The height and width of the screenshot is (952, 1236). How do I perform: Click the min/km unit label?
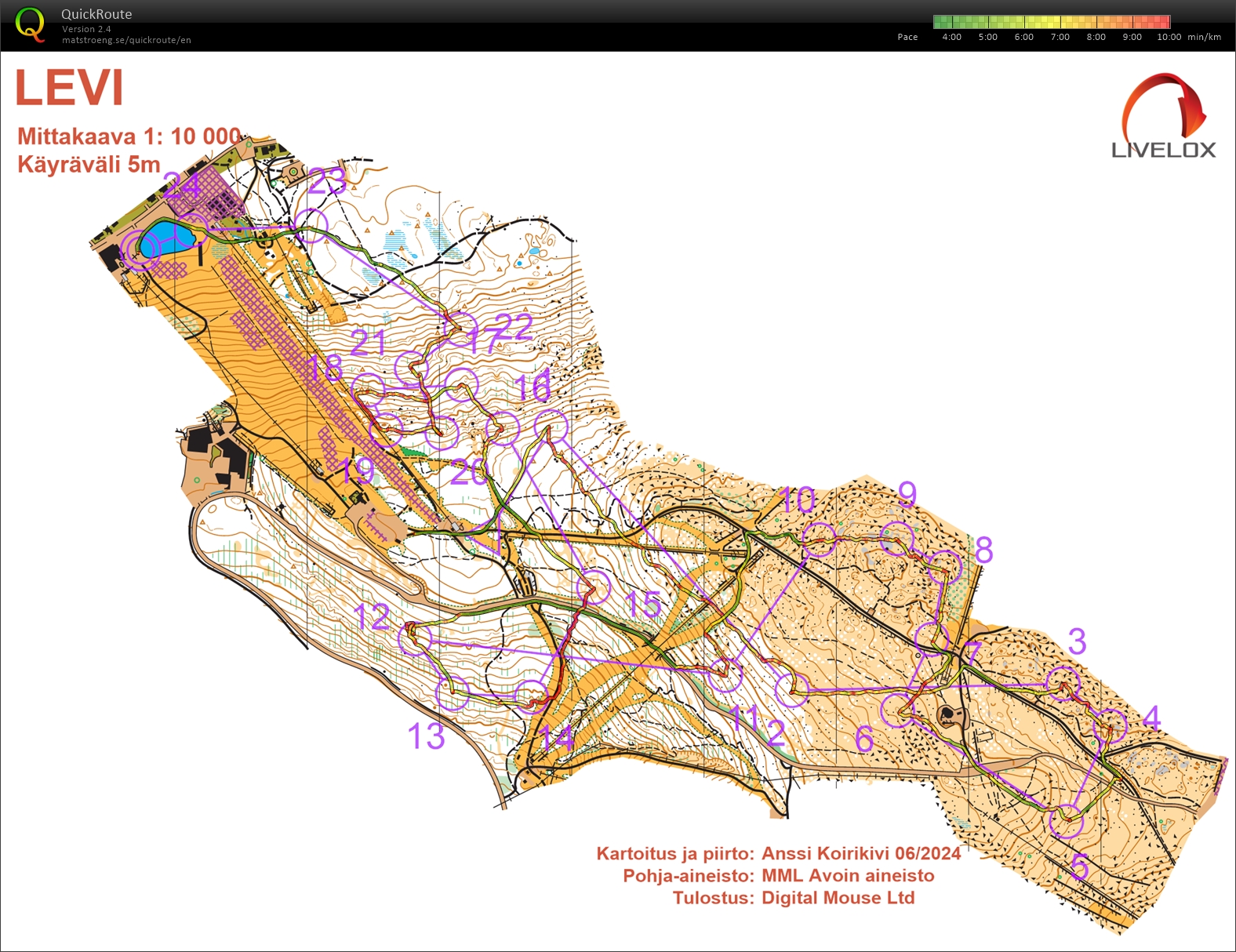tap(1204, 37)
